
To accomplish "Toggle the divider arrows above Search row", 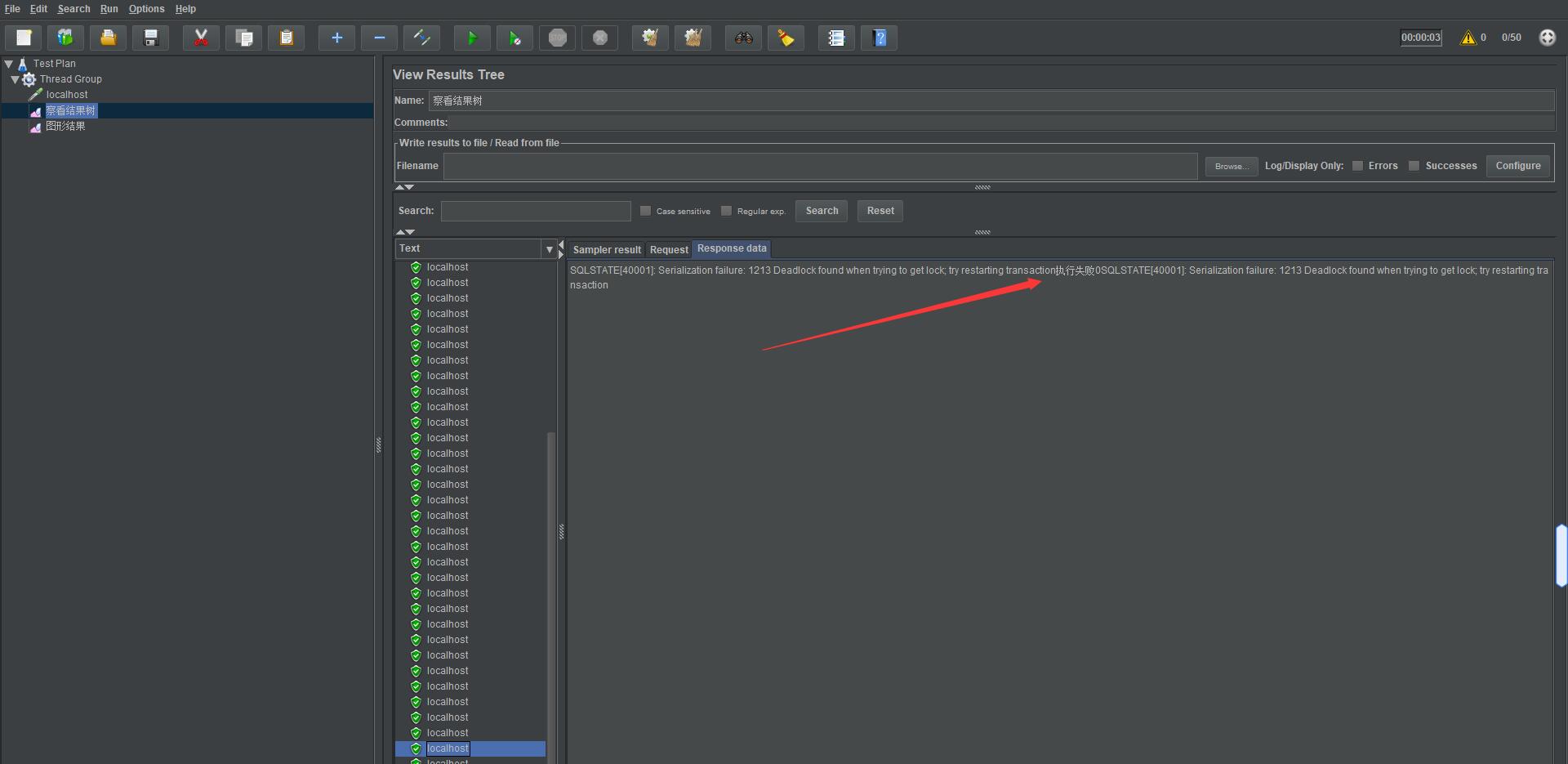I will (x=405, y=187).
